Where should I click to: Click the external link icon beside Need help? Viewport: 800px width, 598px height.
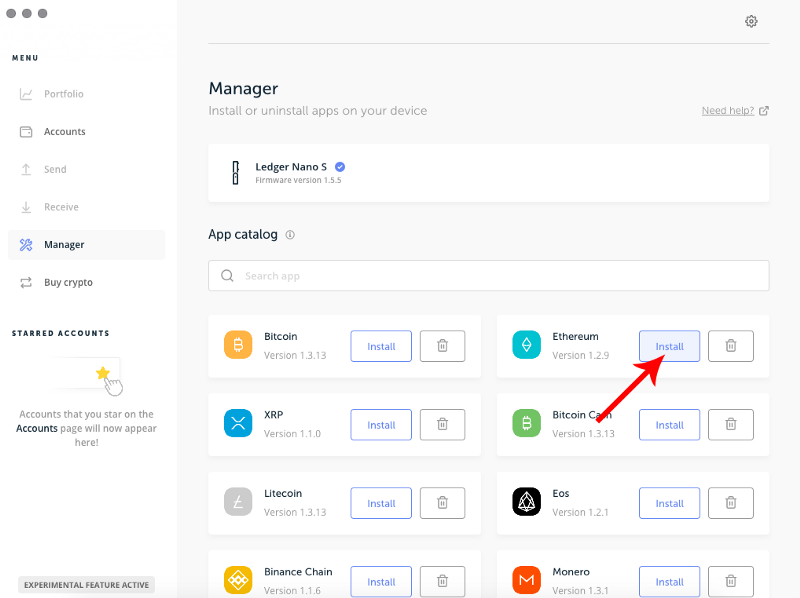[764, 111]
